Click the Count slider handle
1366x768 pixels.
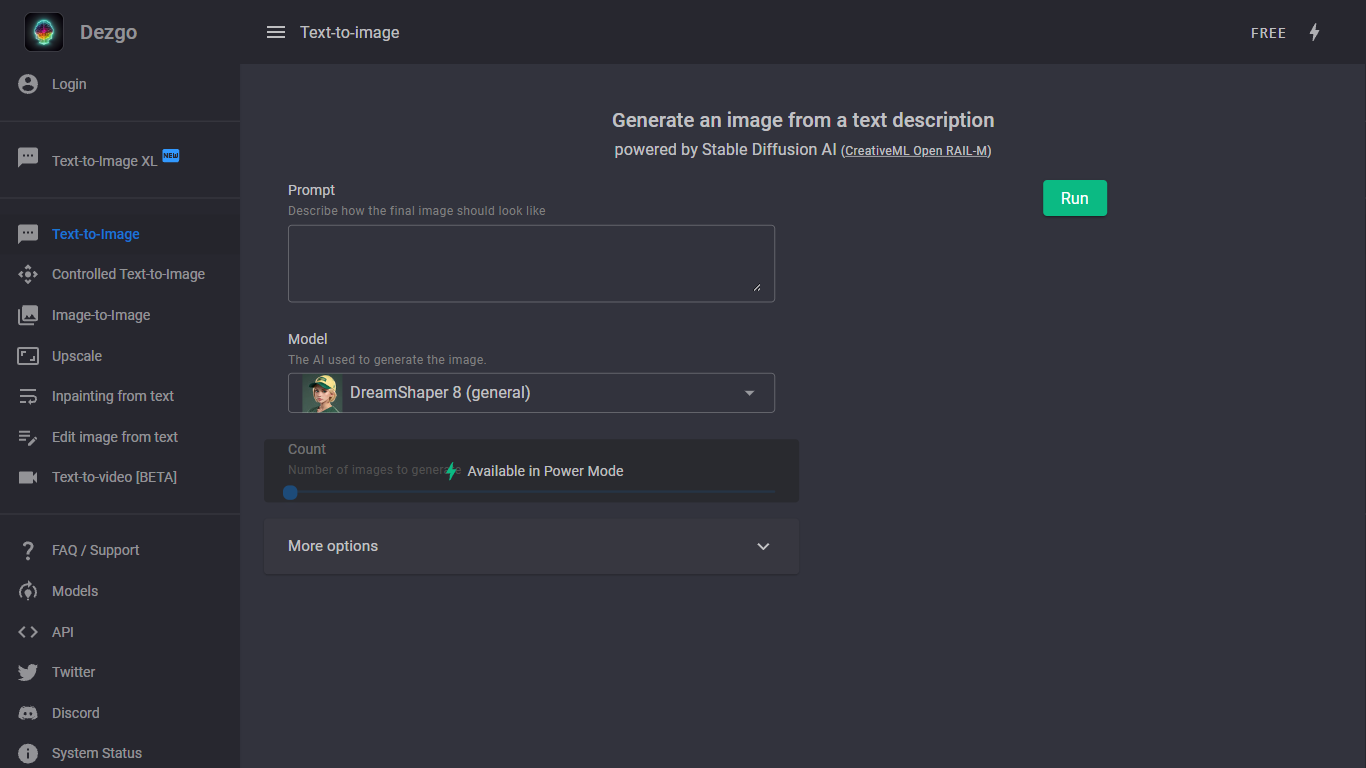[290, 492]
